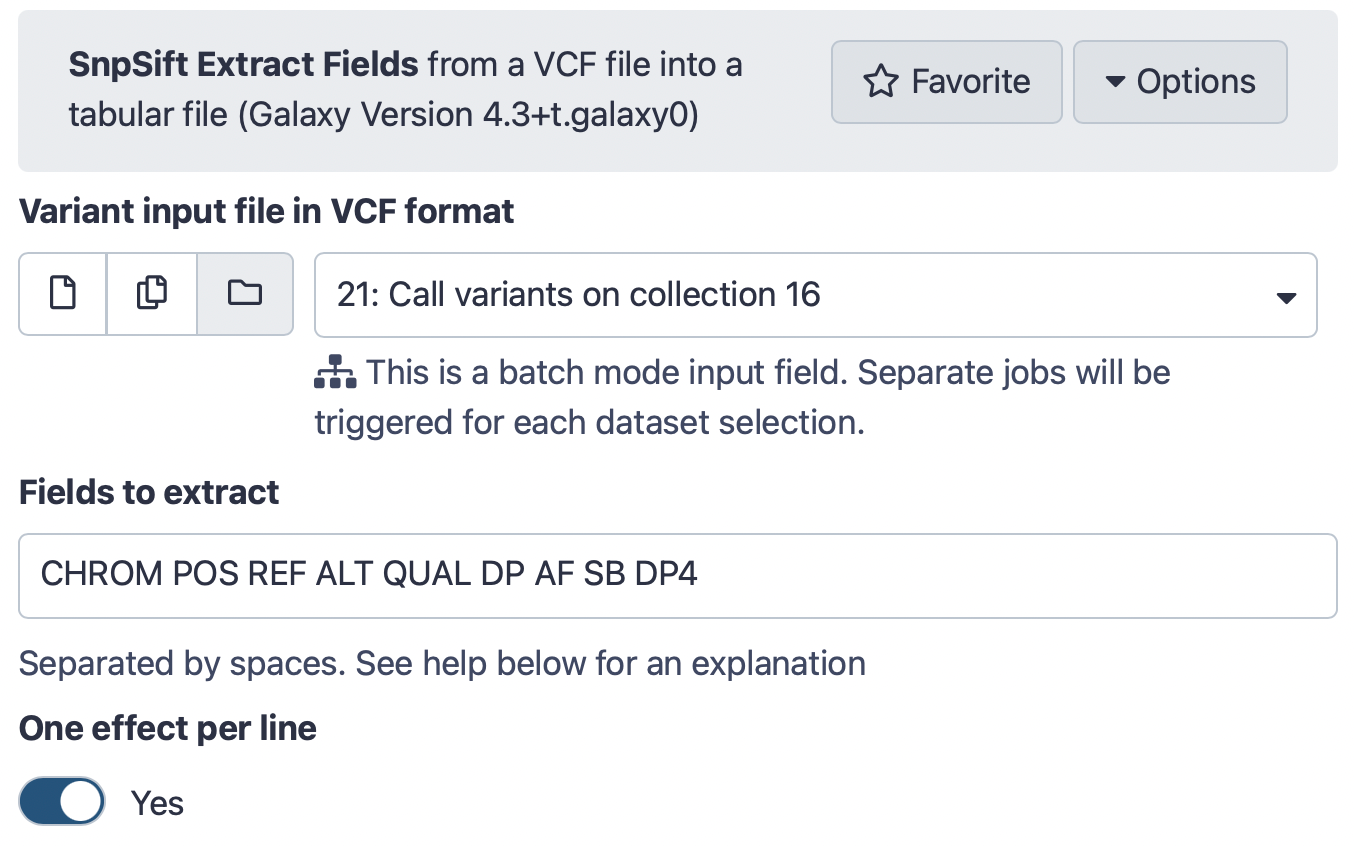Viewport: 1354px width, 846px height.
Task: Click the SnpSift Extract Fields title
Action: tap(243, 65)
